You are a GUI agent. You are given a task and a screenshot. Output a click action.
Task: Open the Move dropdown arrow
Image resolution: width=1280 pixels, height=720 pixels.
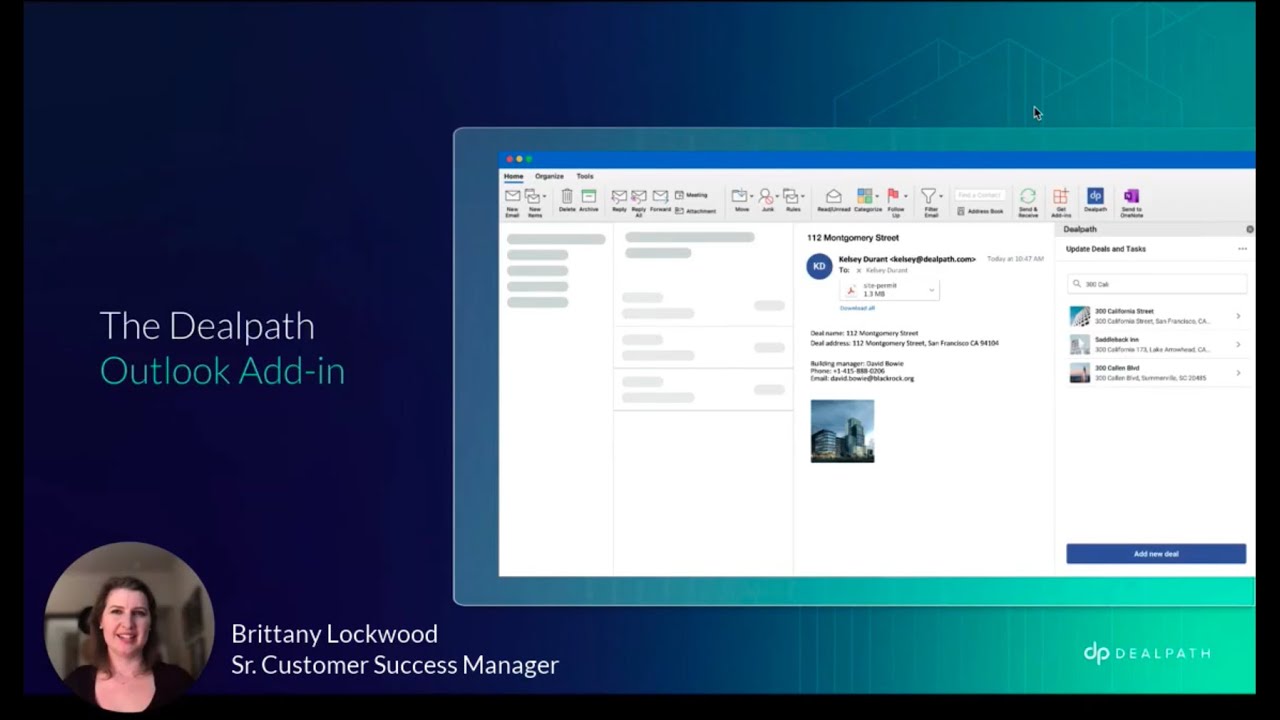(751, 196)
